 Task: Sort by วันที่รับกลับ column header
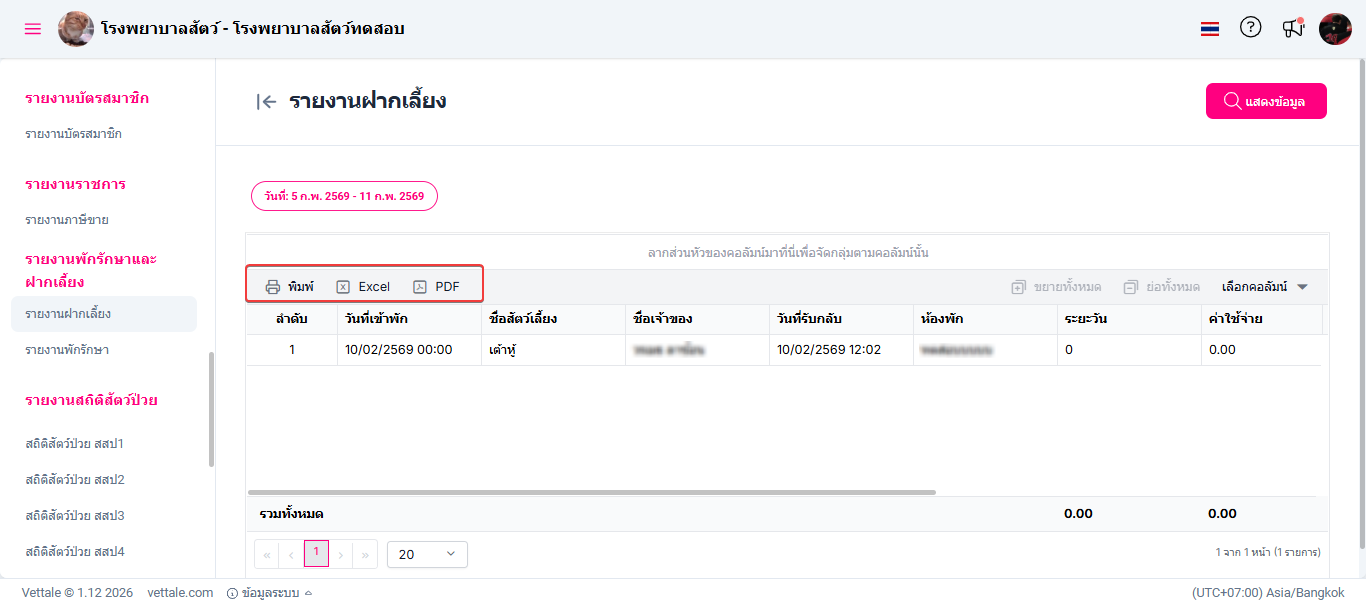(x=841, y=319)
